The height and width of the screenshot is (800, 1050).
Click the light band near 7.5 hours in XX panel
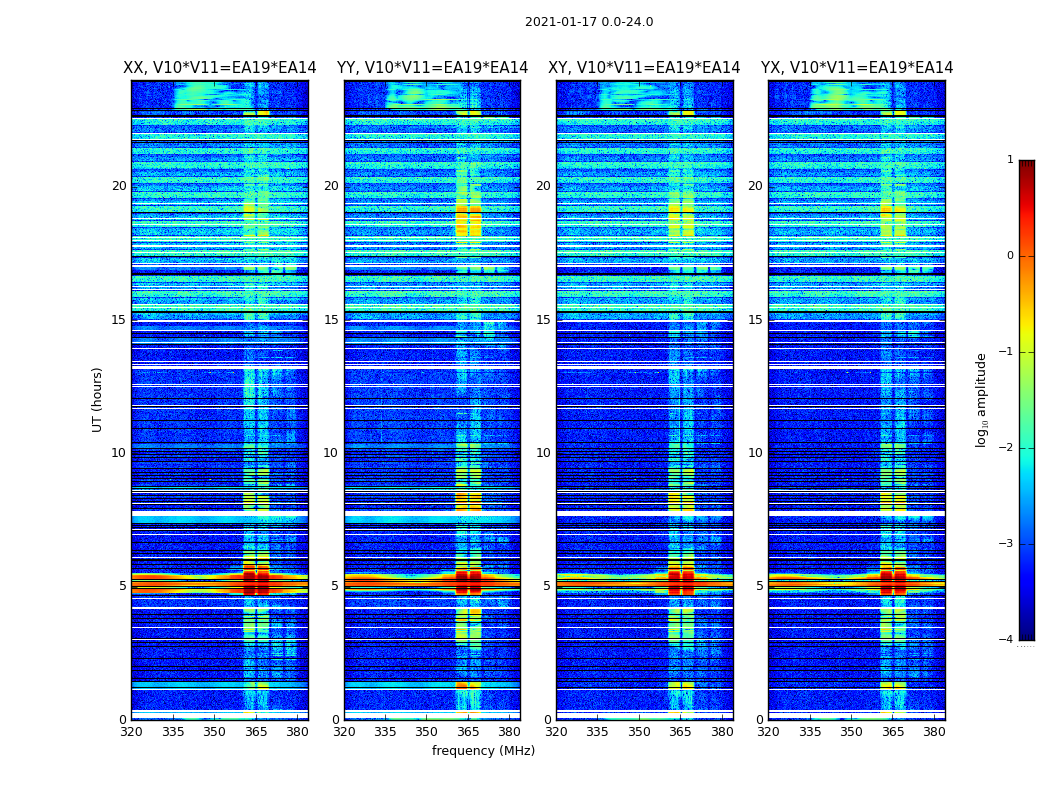[x=220, y=518]
